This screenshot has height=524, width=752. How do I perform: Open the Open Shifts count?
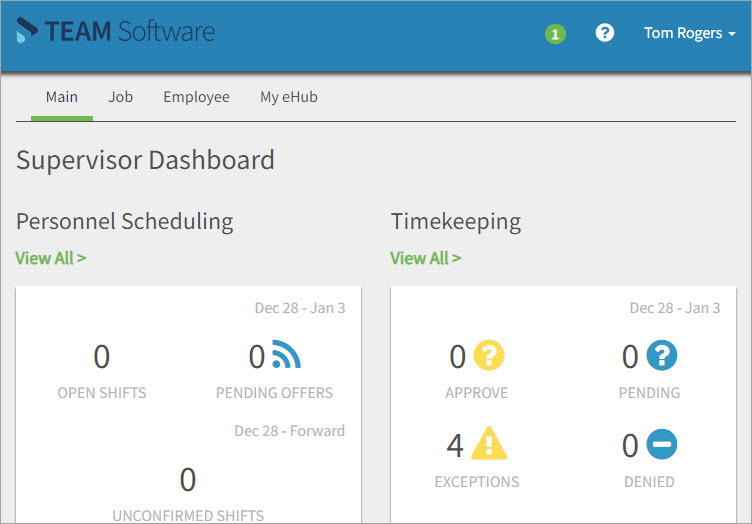[x=101, y=357]
